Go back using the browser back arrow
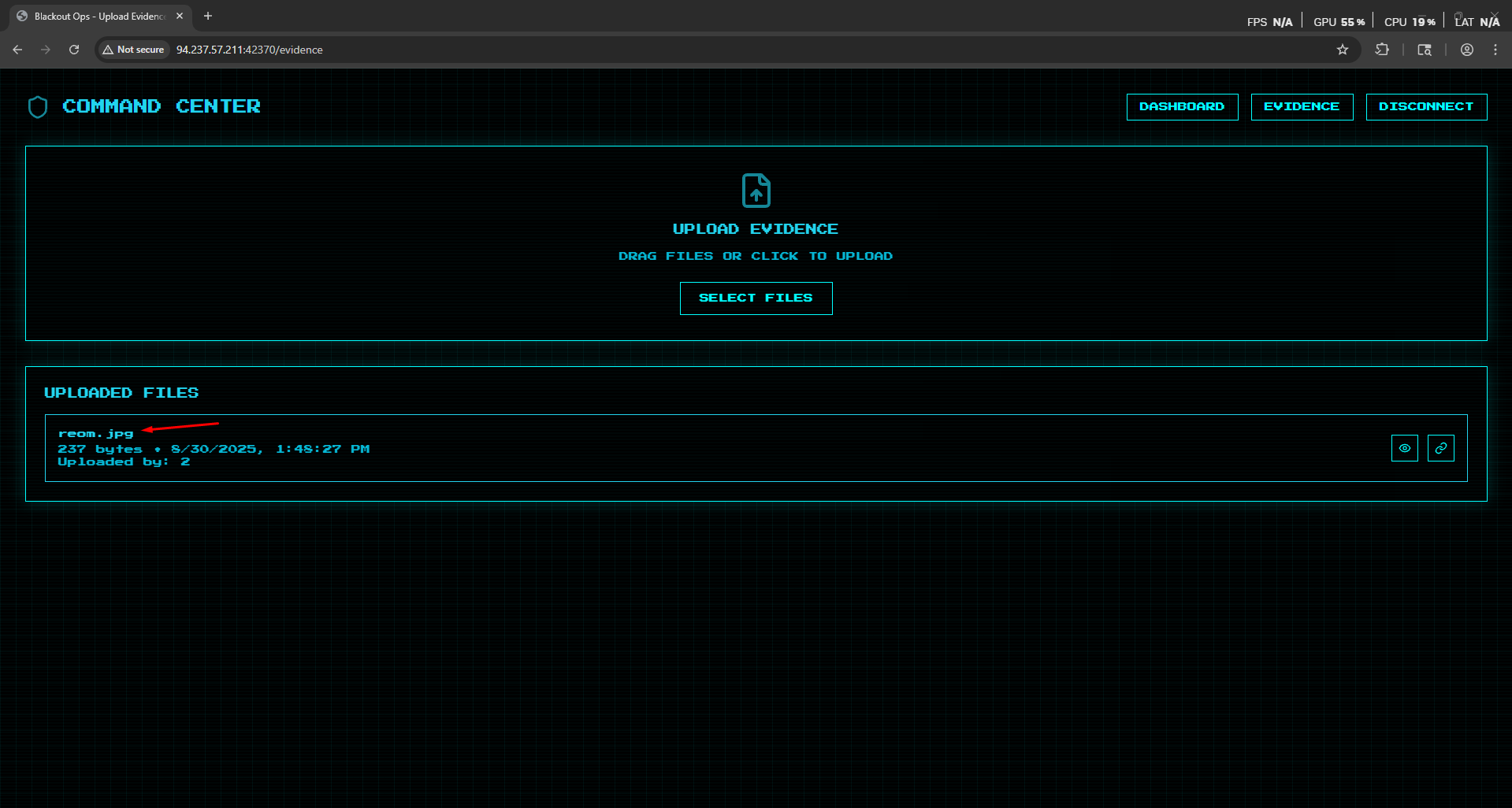The image size is (1512, 808). click(17, 50)
